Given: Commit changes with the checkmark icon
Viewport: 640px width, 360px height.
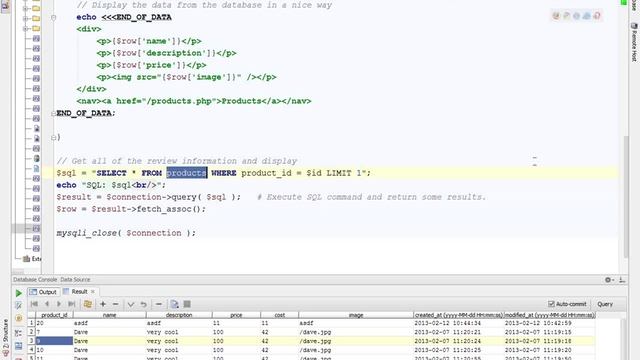Looking at the screenshot, I should 131,304.
